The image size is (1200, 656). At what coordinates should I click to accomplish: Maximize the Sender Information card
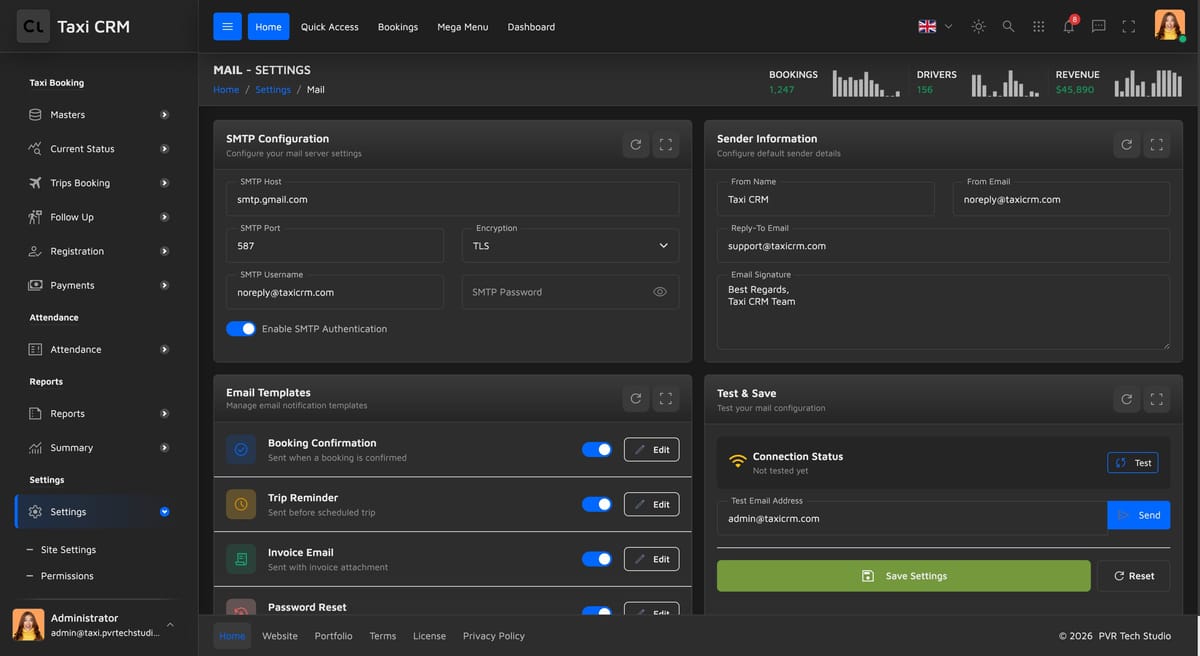click(x=1157, y=145)
